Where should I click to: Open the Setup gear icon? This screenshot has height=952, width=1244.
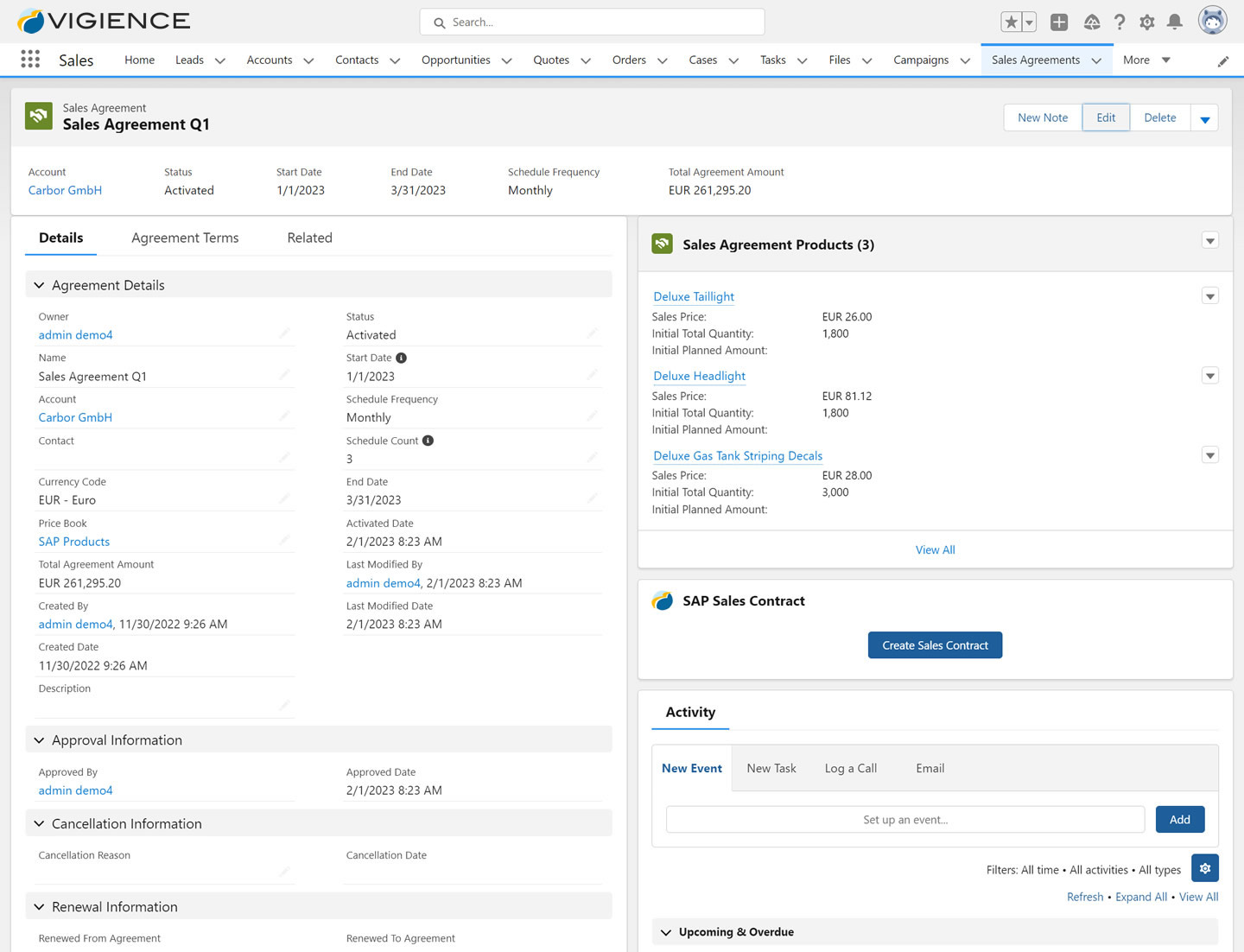click(x=1147, y=22)
